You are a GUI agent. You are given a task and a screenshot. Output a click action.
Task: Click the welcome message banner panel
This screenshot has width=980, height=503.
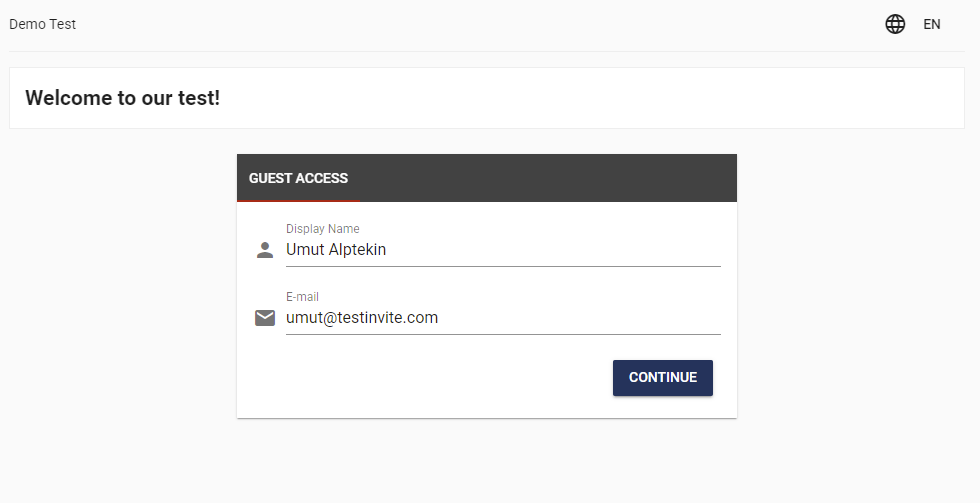[x=487, y=98]
